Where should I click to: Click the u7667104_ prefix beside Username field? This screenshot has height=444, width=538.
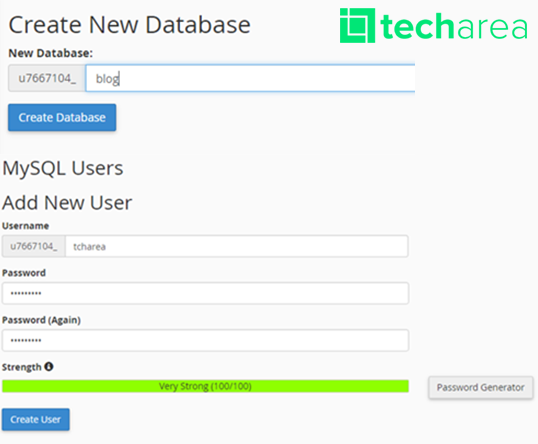pyautogui.click(x=34, y=246)
